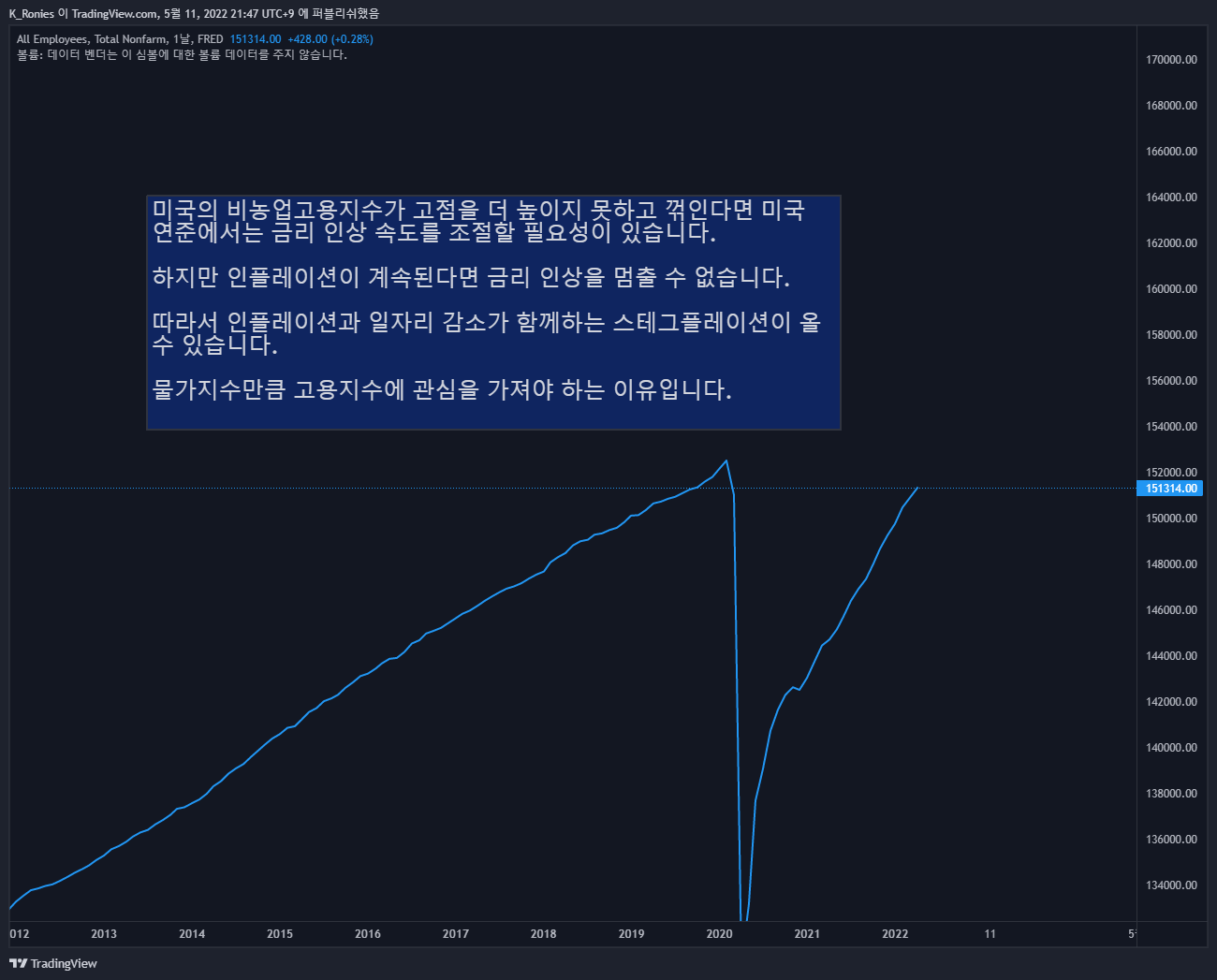Viewport: 1217px width, 980px height.
Task: Click the 151314.00 value in the chart legend
Action: pyautogui.click(x=256, y=39)
